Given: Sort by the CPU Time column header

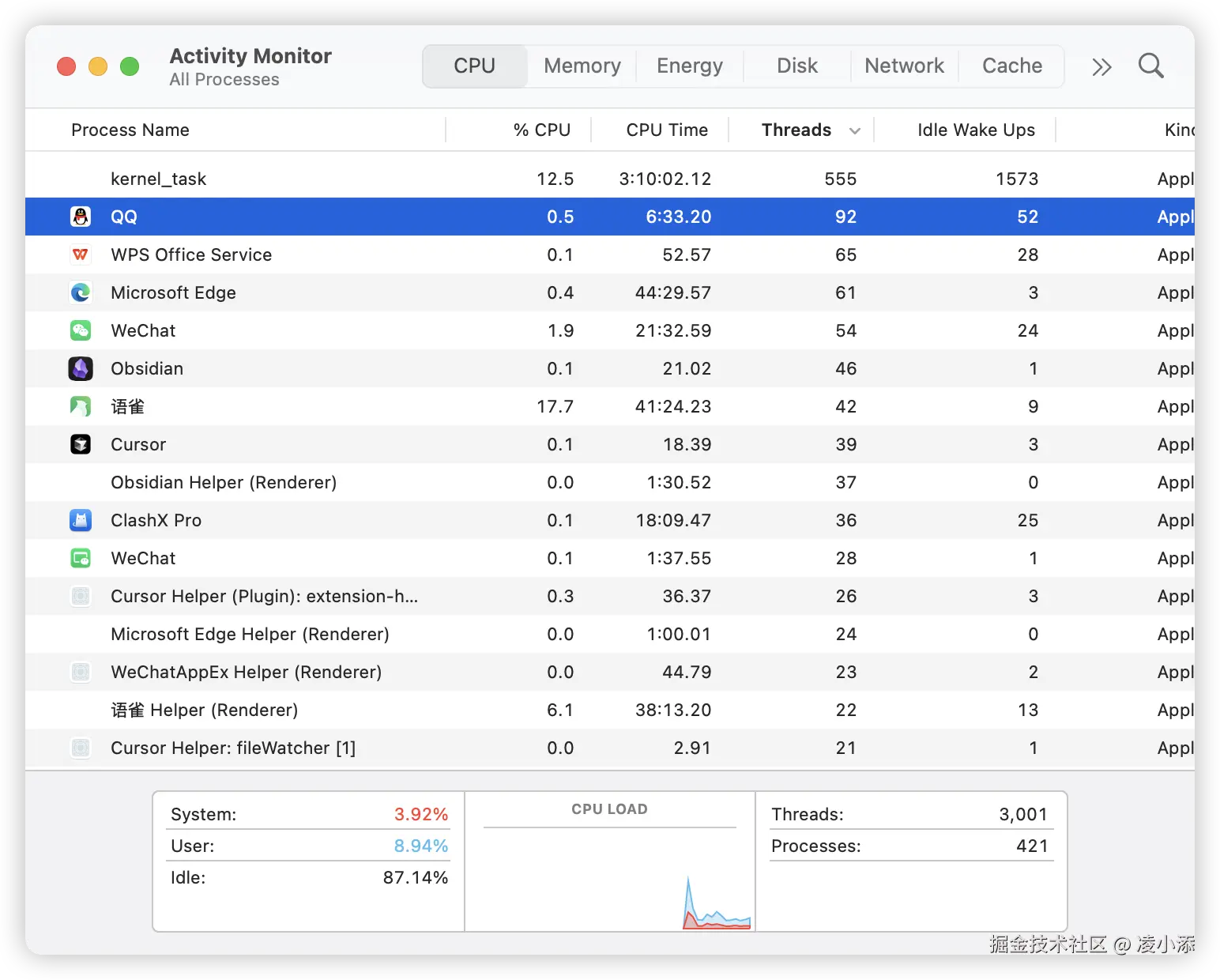Looking at the screenshot, I should pyautogui.click(x=667, y=130).
